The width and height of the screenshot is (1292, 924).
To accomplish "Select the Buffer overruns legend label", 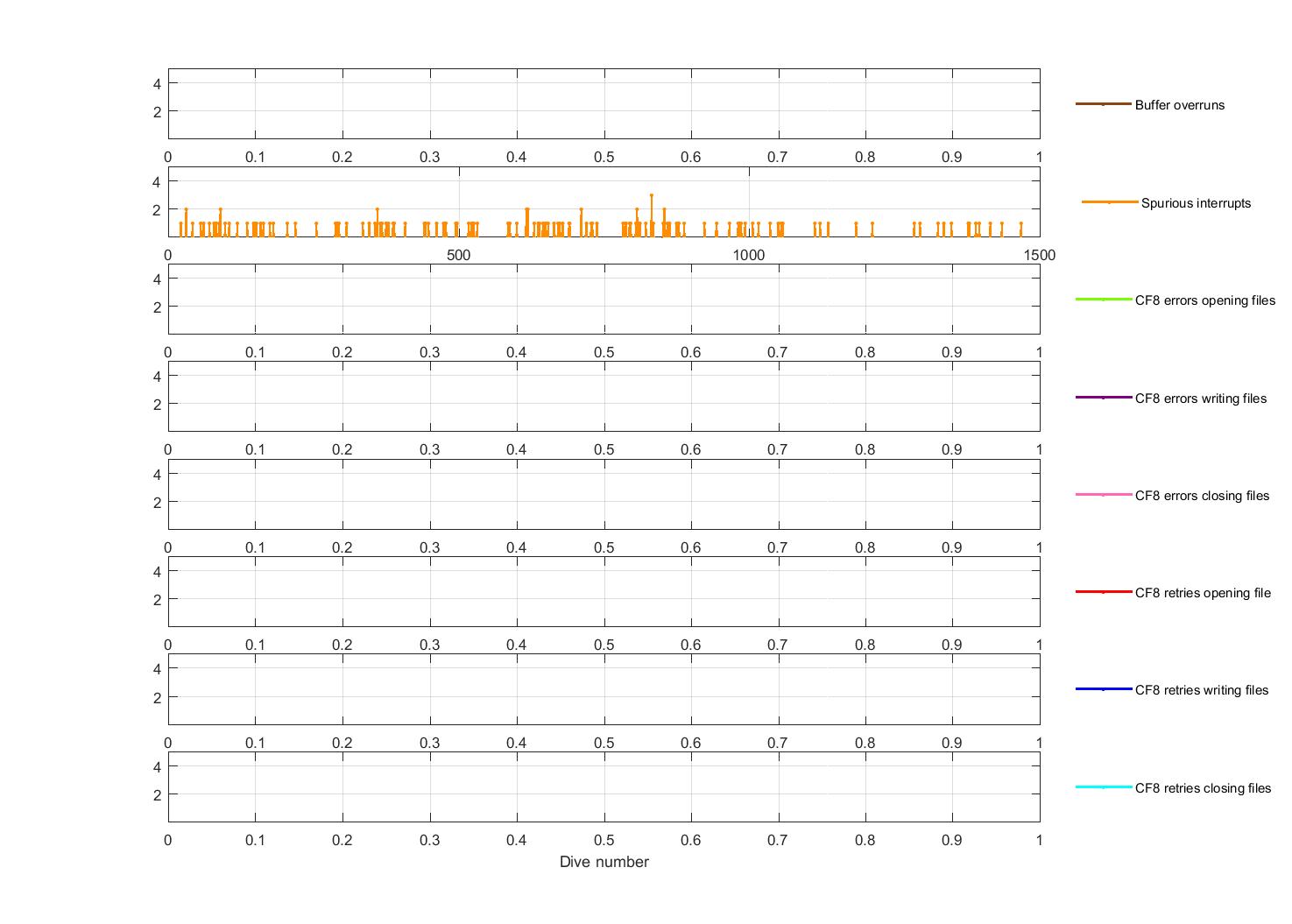I will (x=1179, y=105).
